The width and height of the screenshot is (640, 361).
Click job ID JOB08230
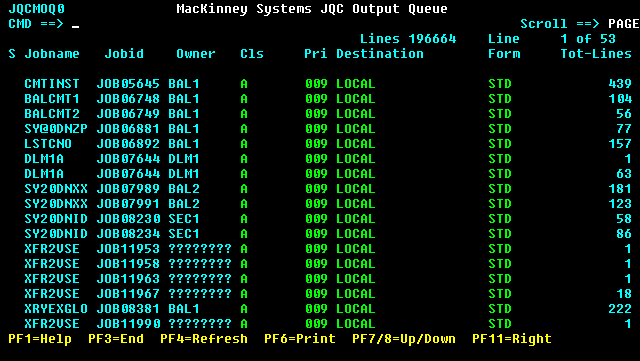tap(128, 219)
